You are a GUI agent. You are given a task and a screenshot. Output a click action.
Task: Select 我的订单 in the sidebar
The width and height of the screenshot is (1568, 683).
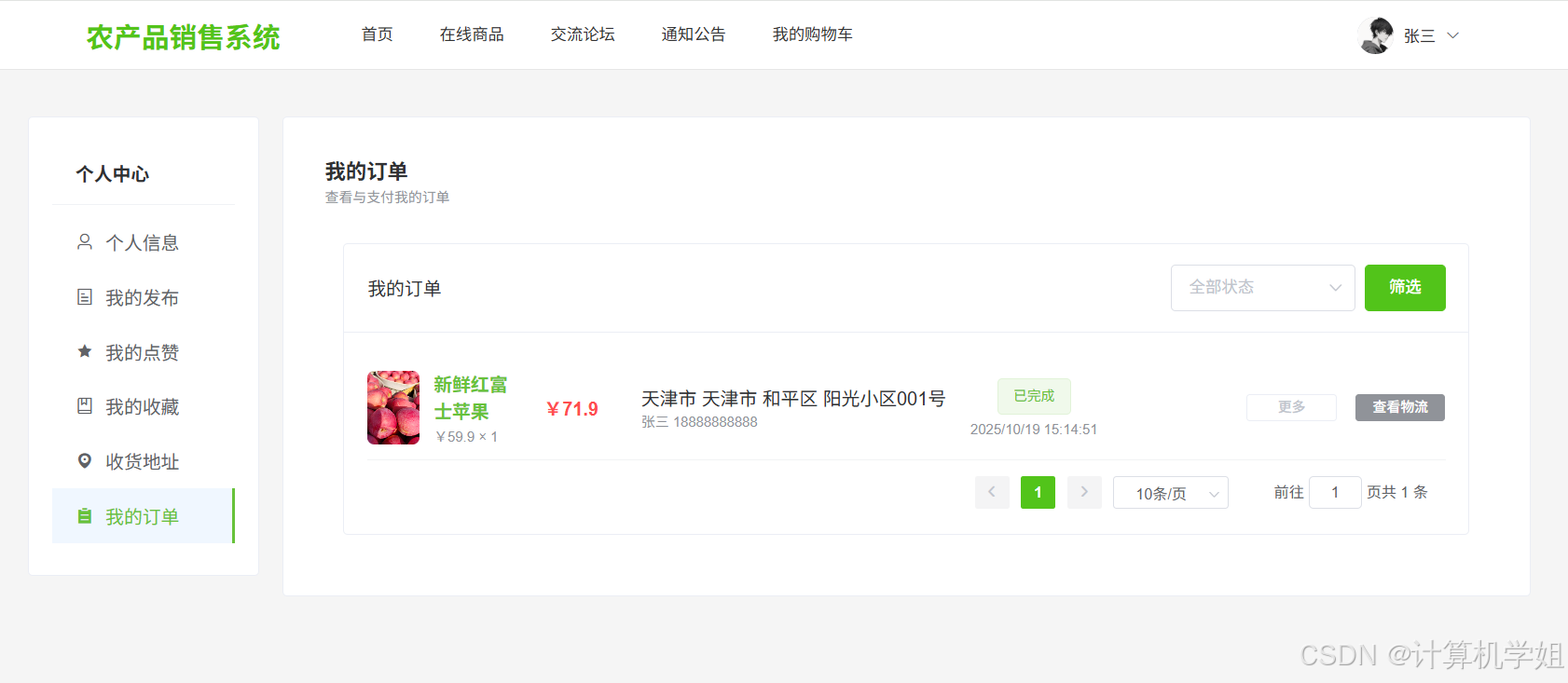click(143, 516)
